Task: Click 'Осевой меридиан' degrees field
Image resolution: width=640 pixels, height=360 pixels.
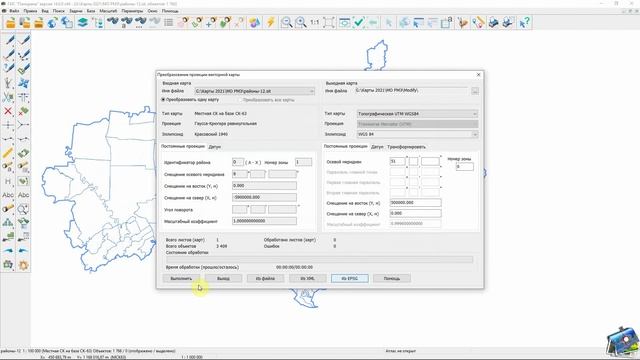Action: [397, 162]
